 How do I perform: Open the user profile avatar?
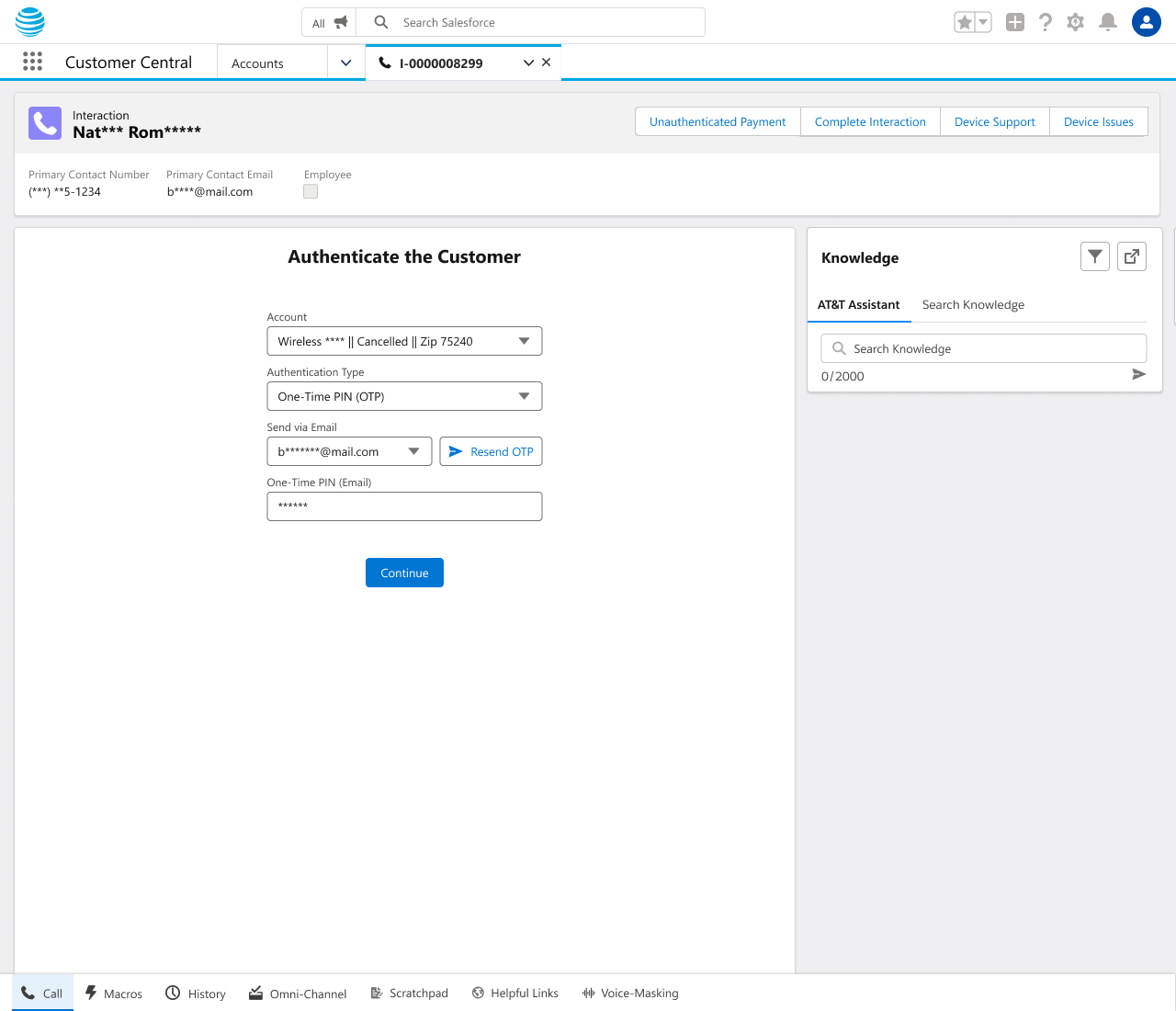click(x=1147, y=22)
